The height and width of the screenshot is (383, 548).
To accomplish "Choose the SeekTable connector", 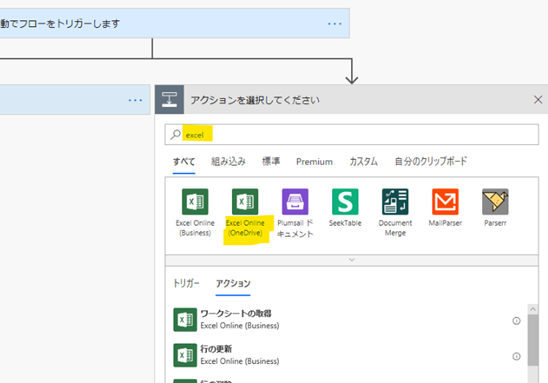I will pyautogui.click(x=345, y=208).
